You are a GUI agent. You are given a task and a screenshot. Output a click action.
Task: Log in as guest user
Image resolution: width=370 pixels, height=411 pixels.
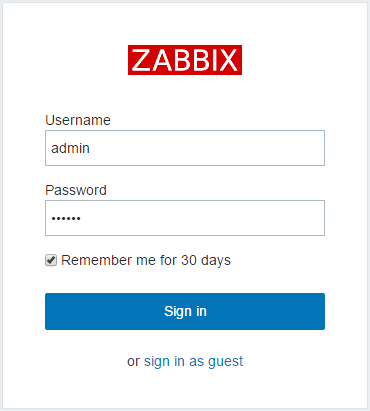193,362
